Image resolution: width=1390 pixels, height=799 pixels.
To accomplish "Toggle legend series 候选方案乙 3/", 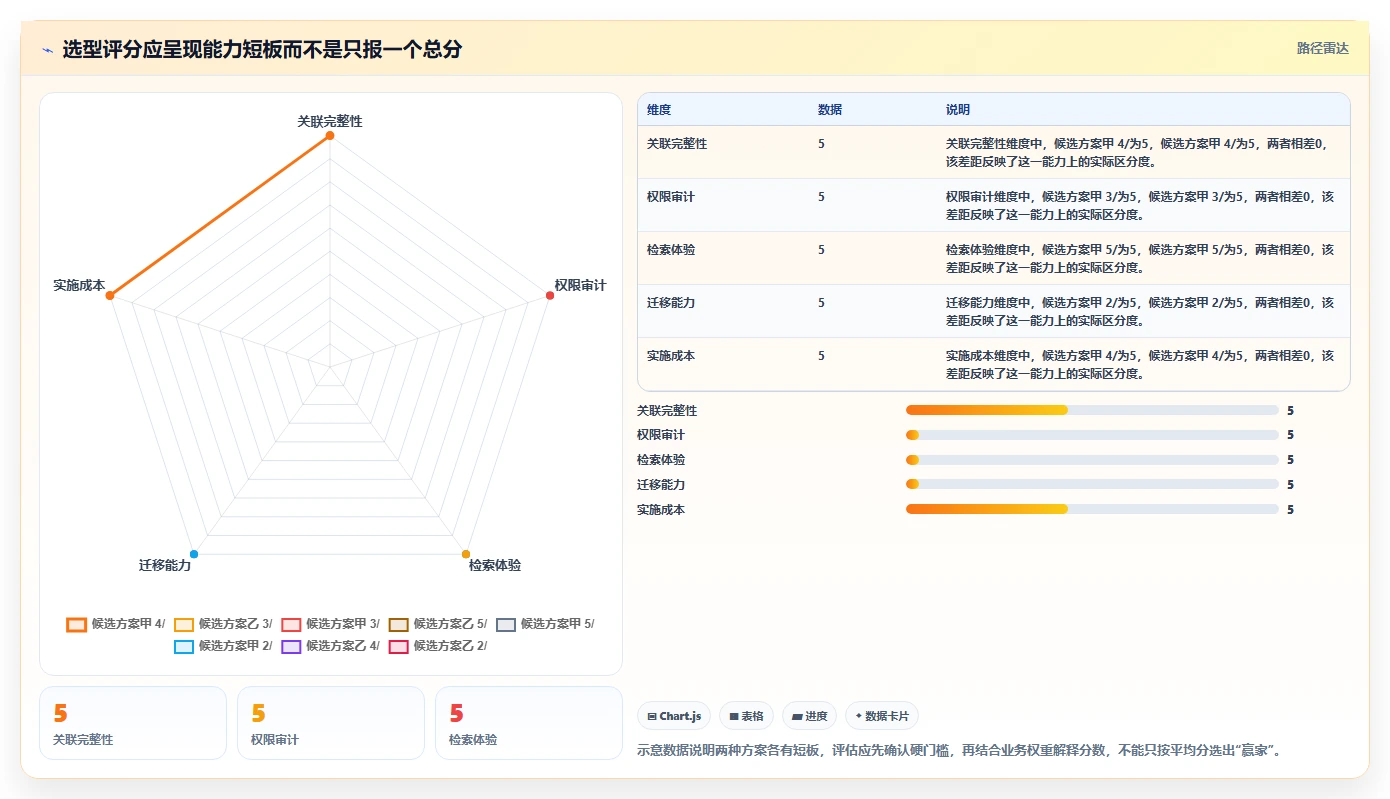I will (223, 624).
